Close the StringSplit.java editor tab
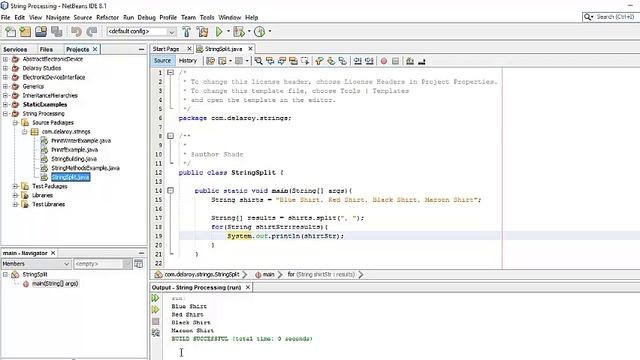 point(251,49)
